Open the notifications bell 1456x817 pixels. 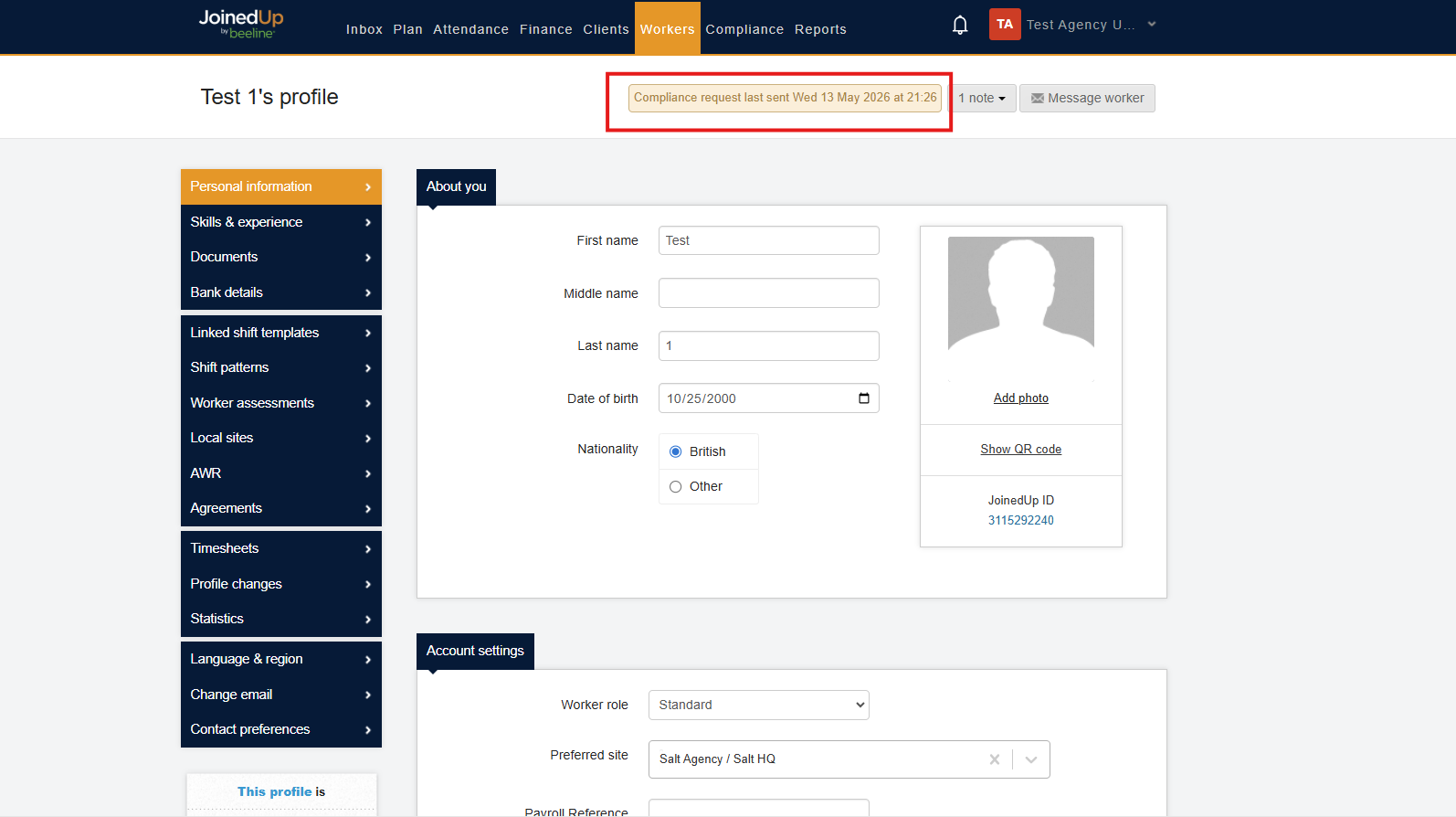[960, 25]
